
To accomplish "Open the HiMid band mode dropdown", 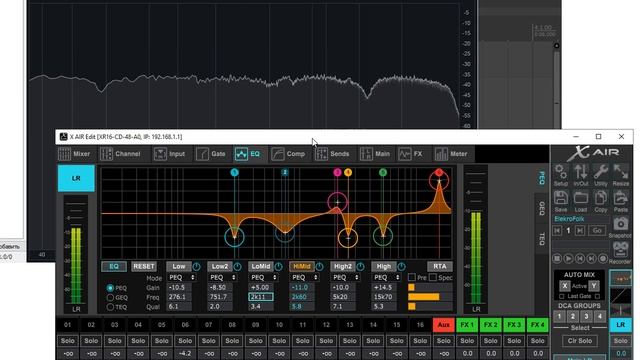I will [304, 278].
